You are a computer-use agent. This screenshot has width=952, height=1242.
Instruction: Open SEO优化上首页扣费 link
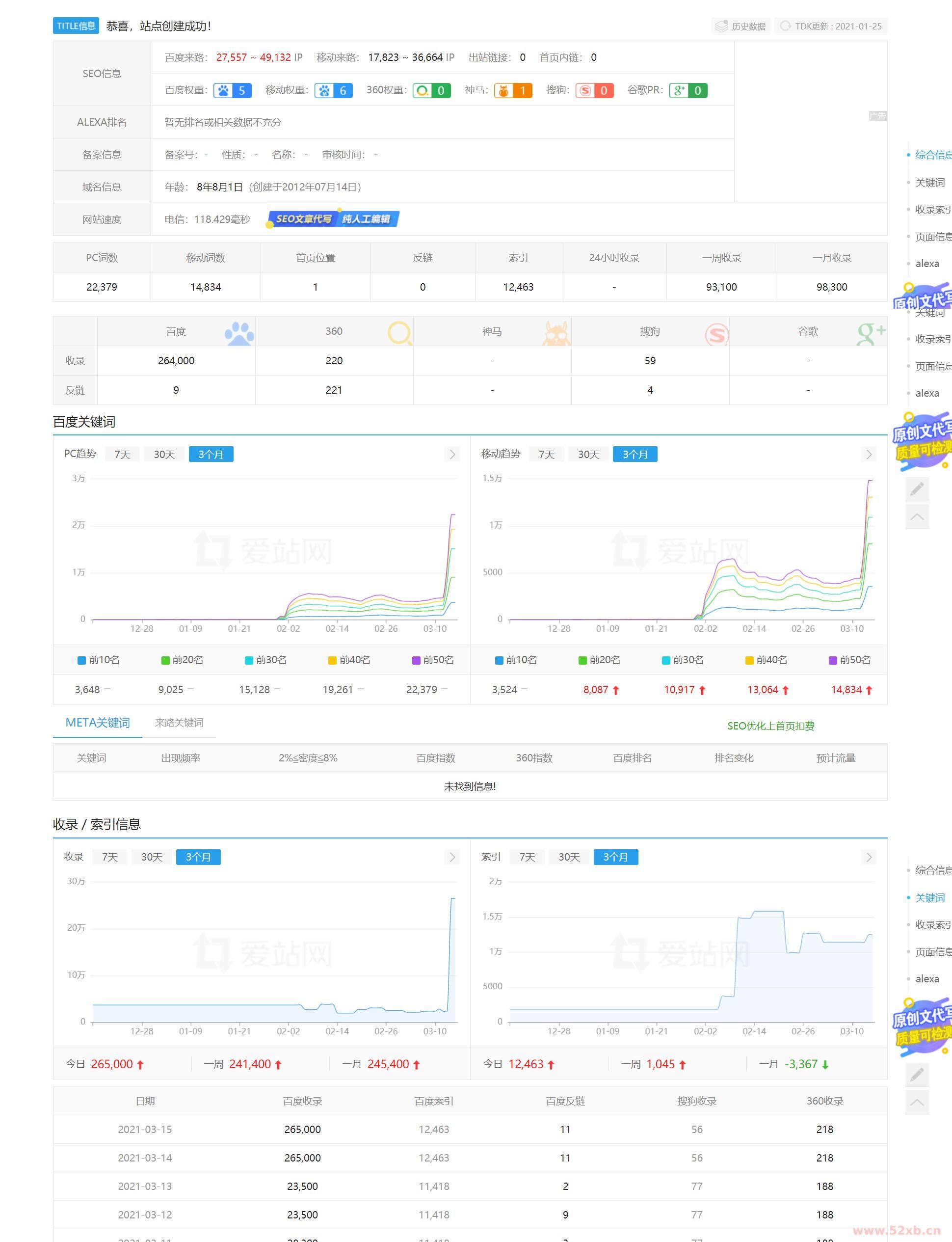tap(770, 726)
